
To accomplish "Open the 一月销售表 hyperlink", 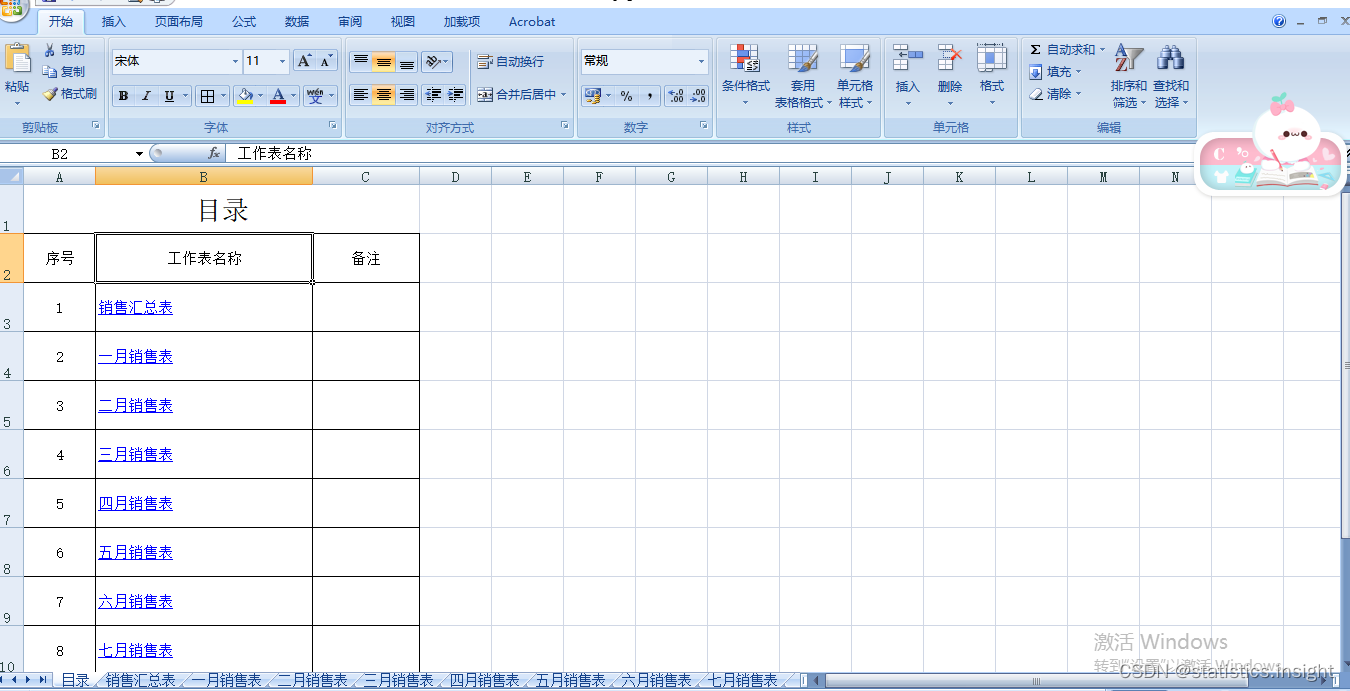I will point(135,356).
